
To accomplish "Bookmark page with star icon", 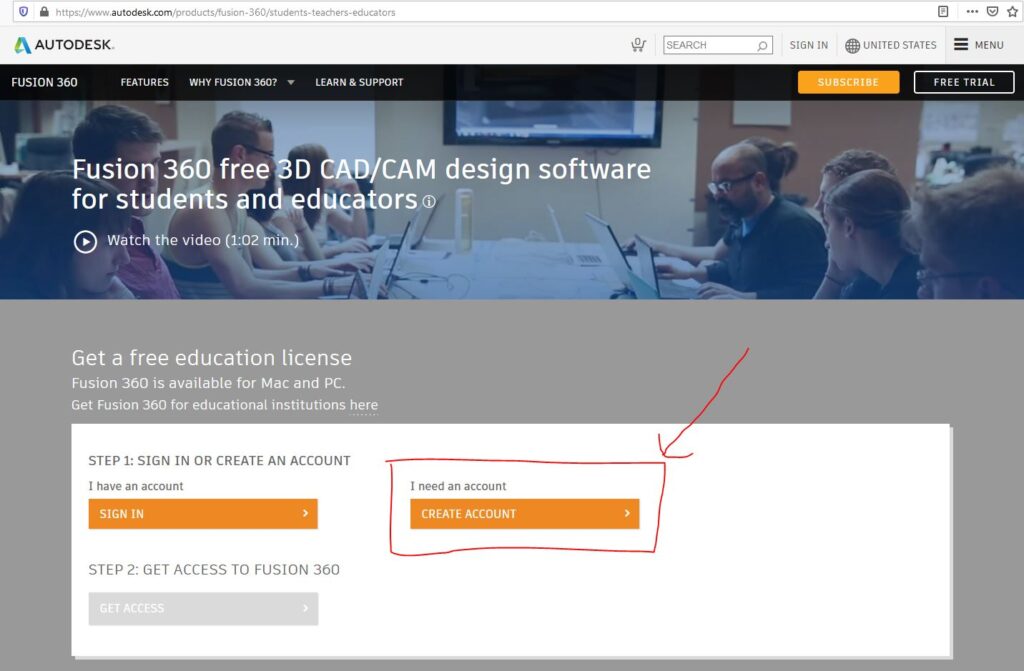I will point(1013,11).
